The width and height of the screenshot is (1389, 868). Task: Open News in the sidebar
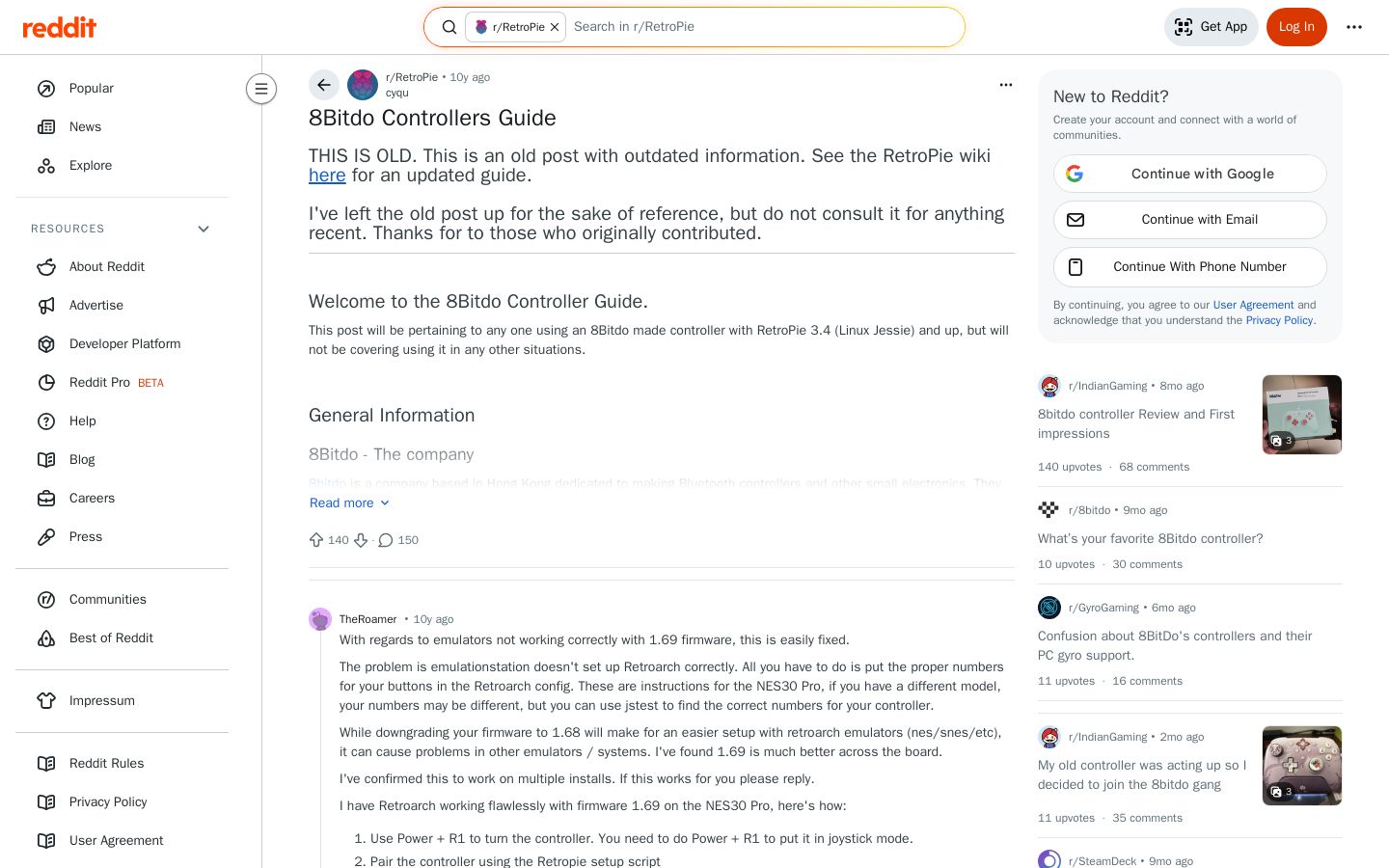[122, 127]
